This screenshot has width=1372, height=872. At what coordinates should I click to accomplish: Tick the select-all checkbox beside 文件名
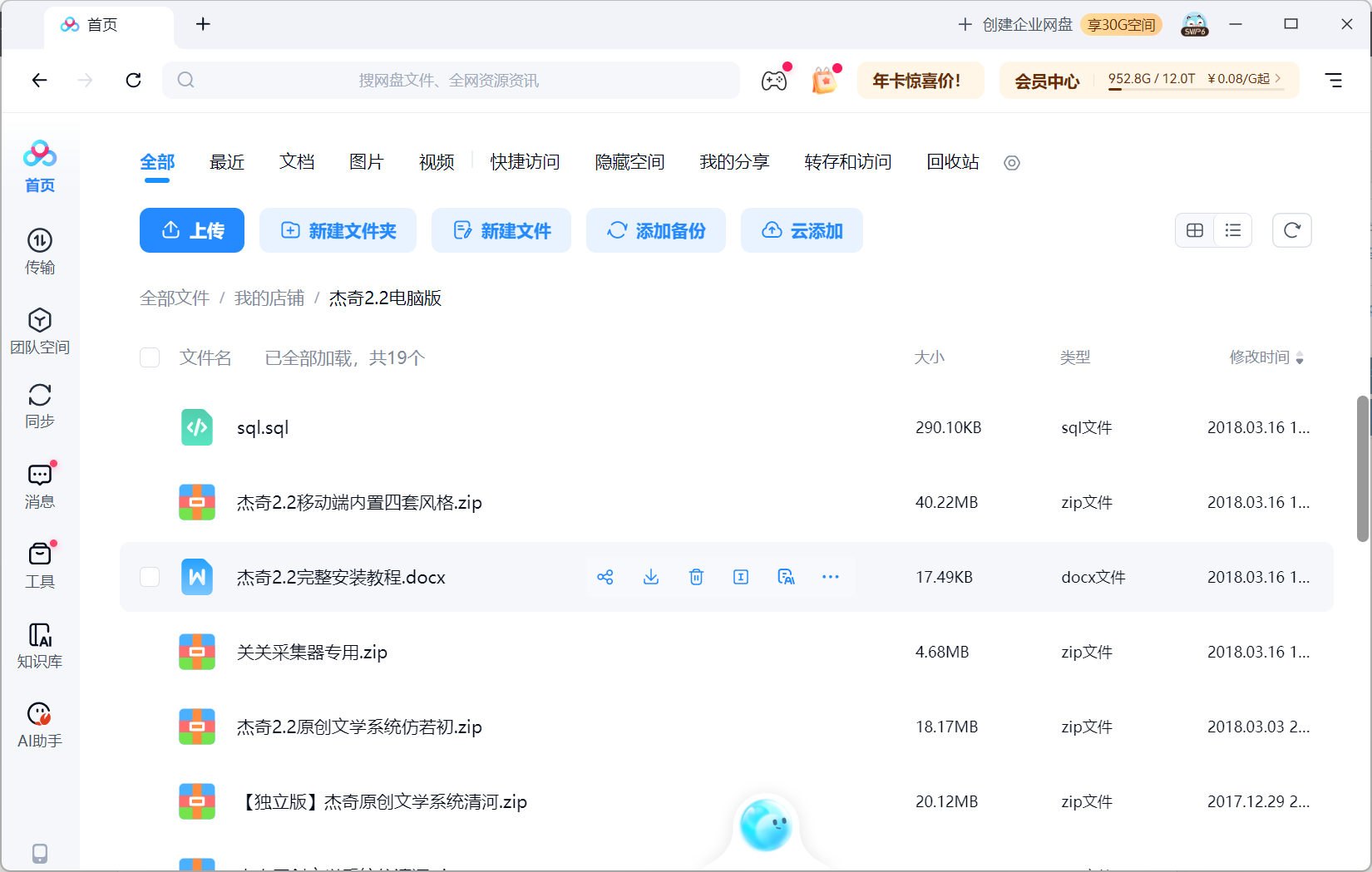(150, 357)
